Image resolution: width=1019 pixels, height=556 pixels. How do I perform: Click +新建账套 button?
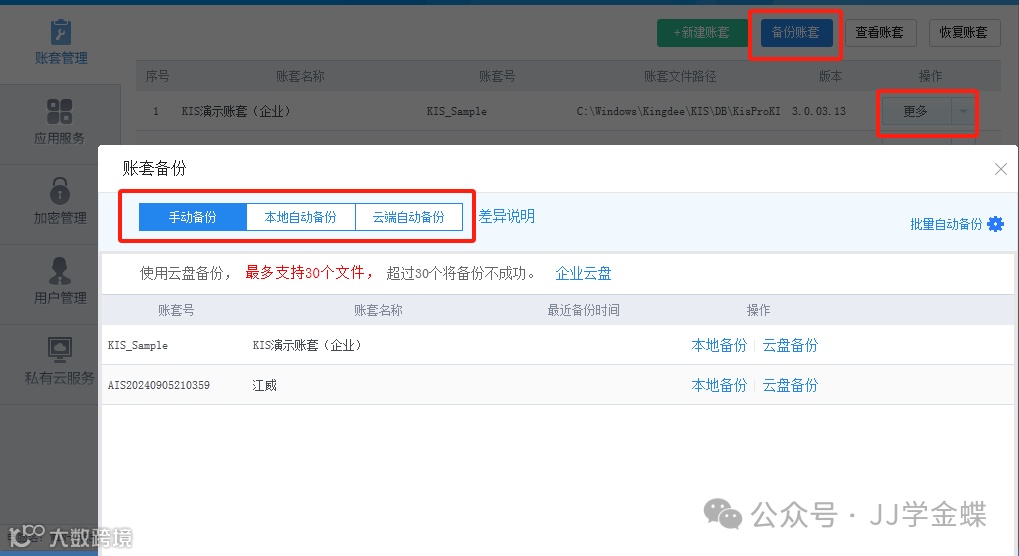(702, 32)
